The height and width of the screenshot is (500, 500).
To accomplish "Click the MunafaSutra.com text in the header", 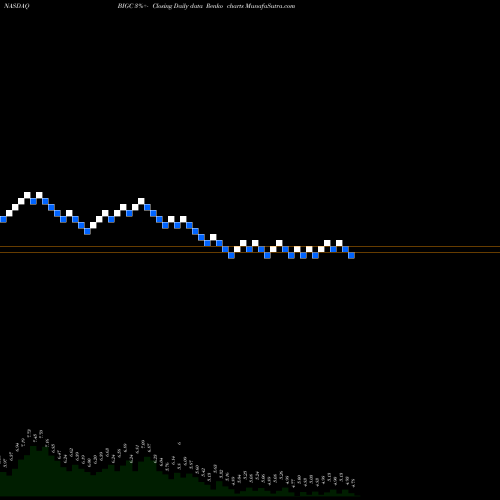I will click(x=270, y=6).
